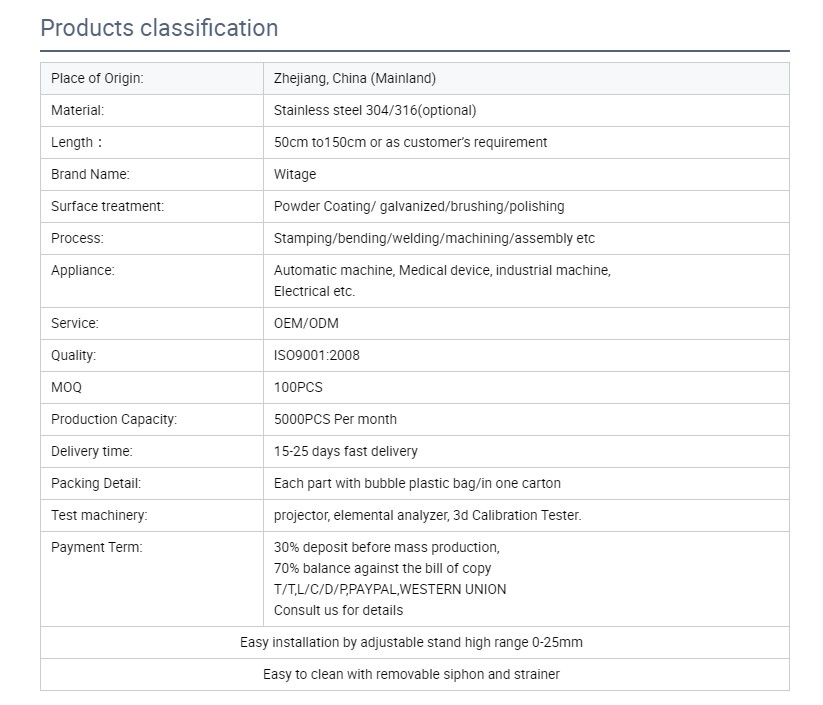Click the Easy to clean with removable siphon row
Screen dimensions: 823x705
[x=415, y=675]
